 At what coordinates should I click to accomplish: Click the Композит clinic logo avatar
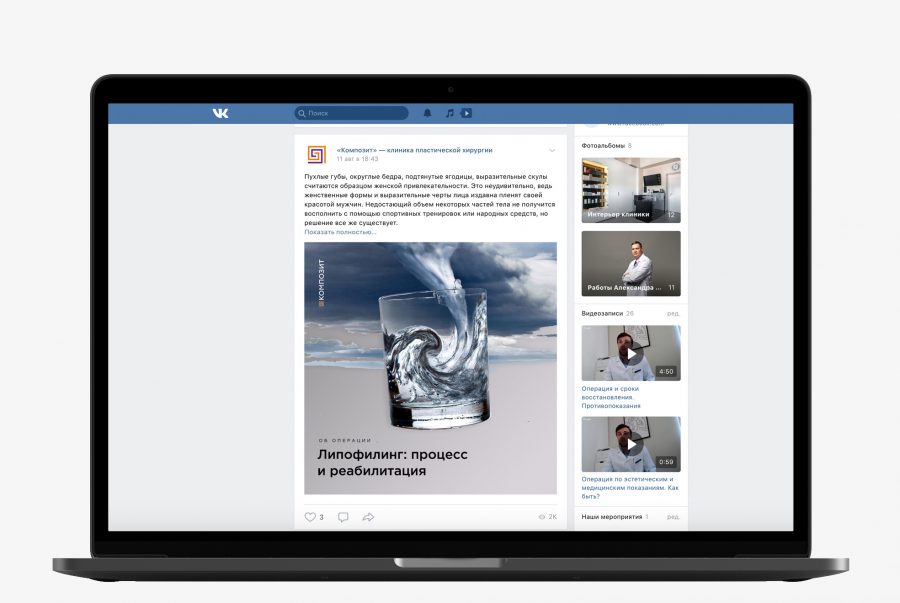pos(316,154)
